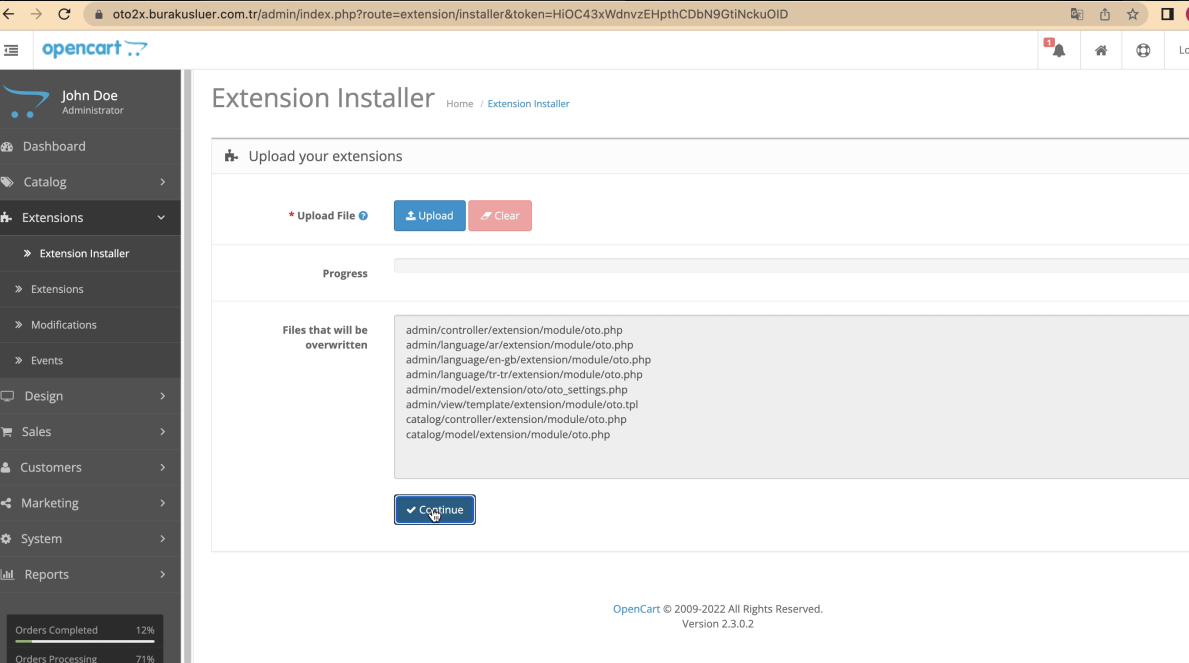Image resolution: width=1189 pixels, height=663 pixels.
Task: Toggle the sidebar menu hamburger icon
Action: point(11,51)
